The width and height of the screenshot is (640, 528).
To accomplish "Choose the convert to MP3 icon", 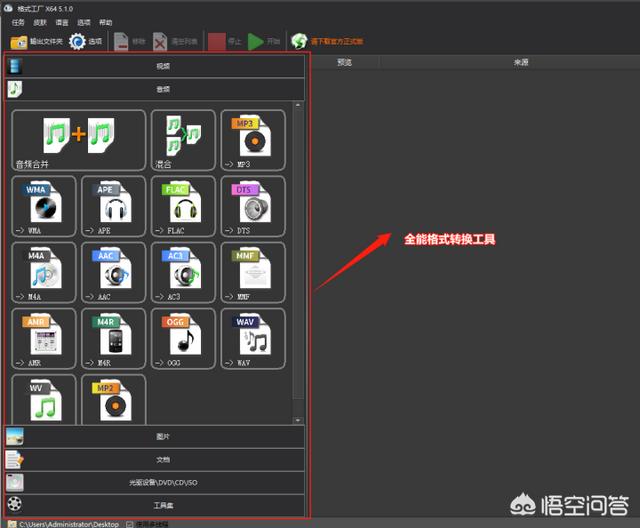I will point(252,139).
